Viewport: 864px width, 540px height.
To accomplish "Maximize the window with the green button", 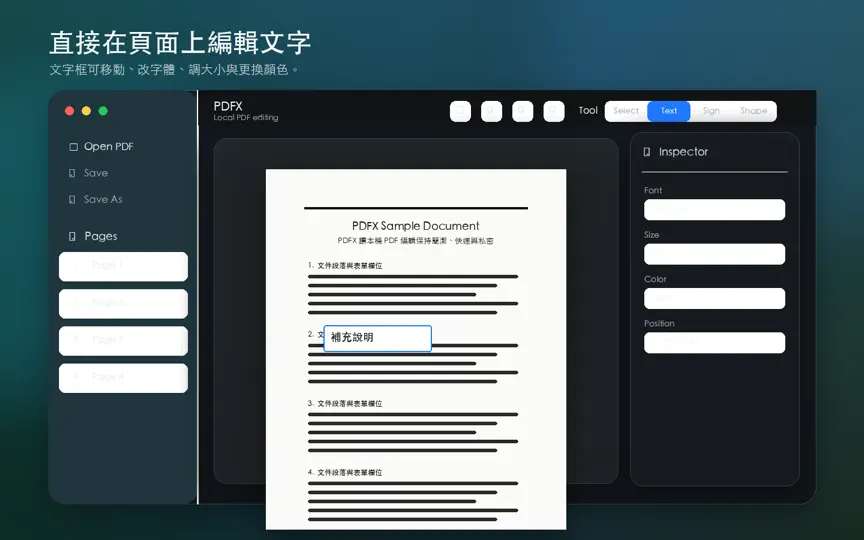I will tap(103, 111).
